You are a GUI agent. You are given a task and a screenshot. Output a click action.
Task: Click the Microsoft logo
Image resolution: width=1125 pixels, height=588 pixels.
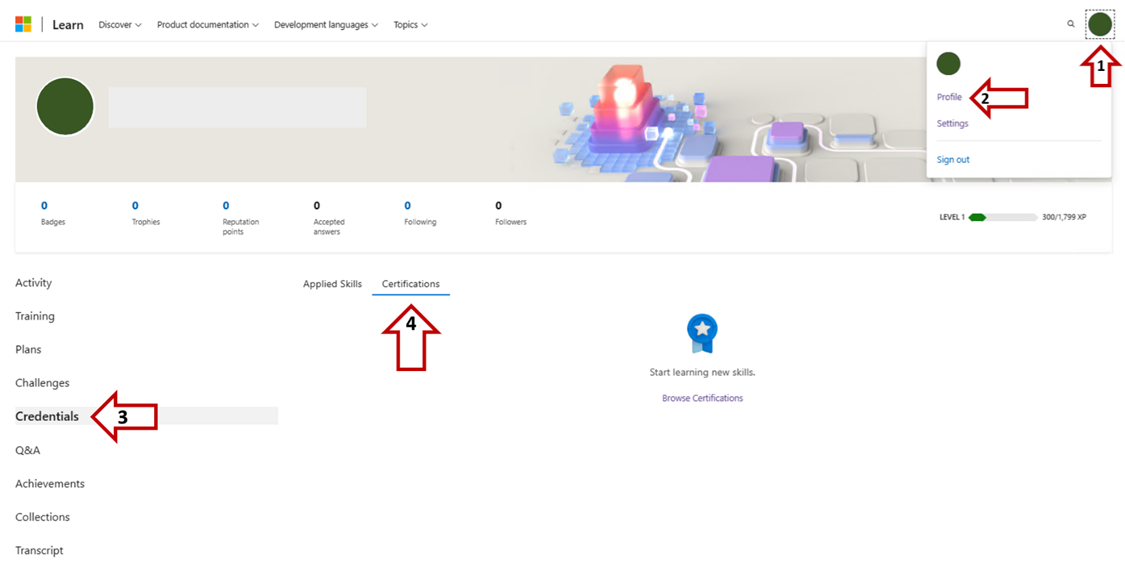point(22,23)
